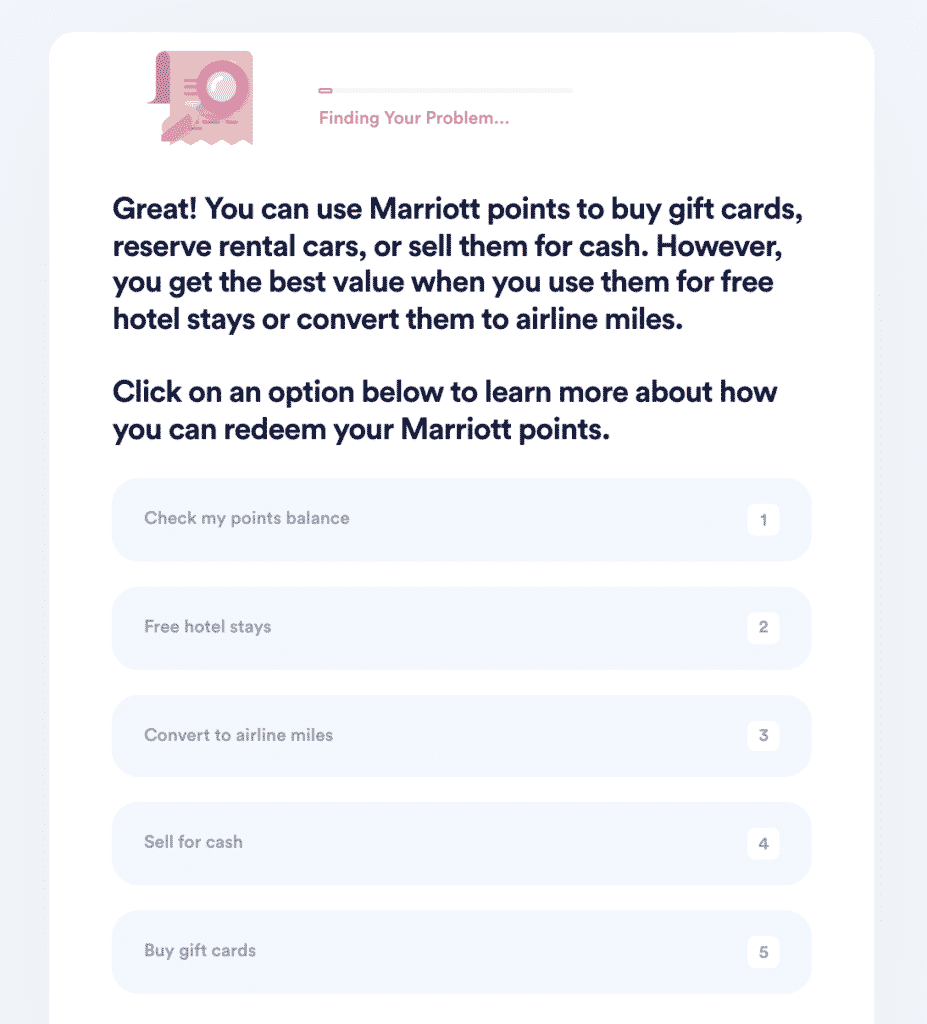
Task: Click the 'Click on an option below' heading
Action: (x=445, y=410)
